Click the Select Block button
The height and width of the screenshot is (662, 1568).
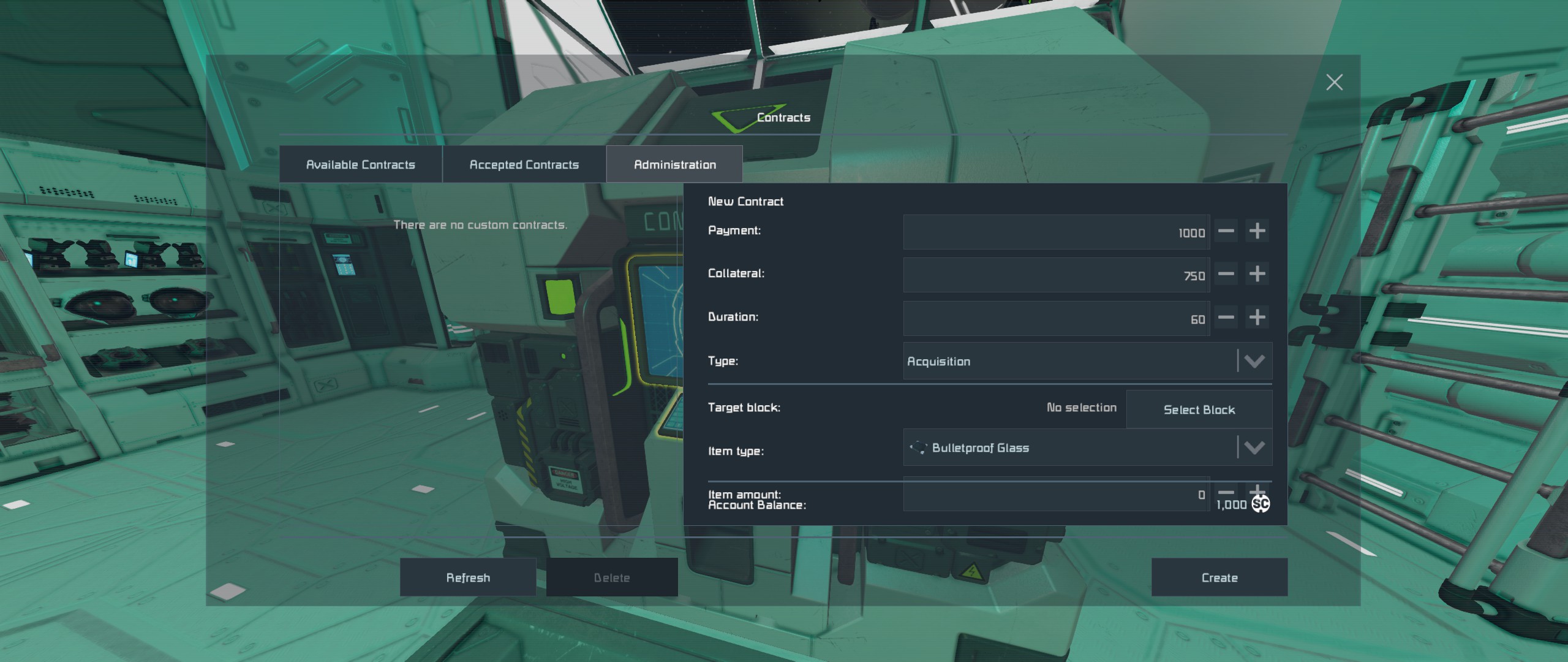point(1199,409)
